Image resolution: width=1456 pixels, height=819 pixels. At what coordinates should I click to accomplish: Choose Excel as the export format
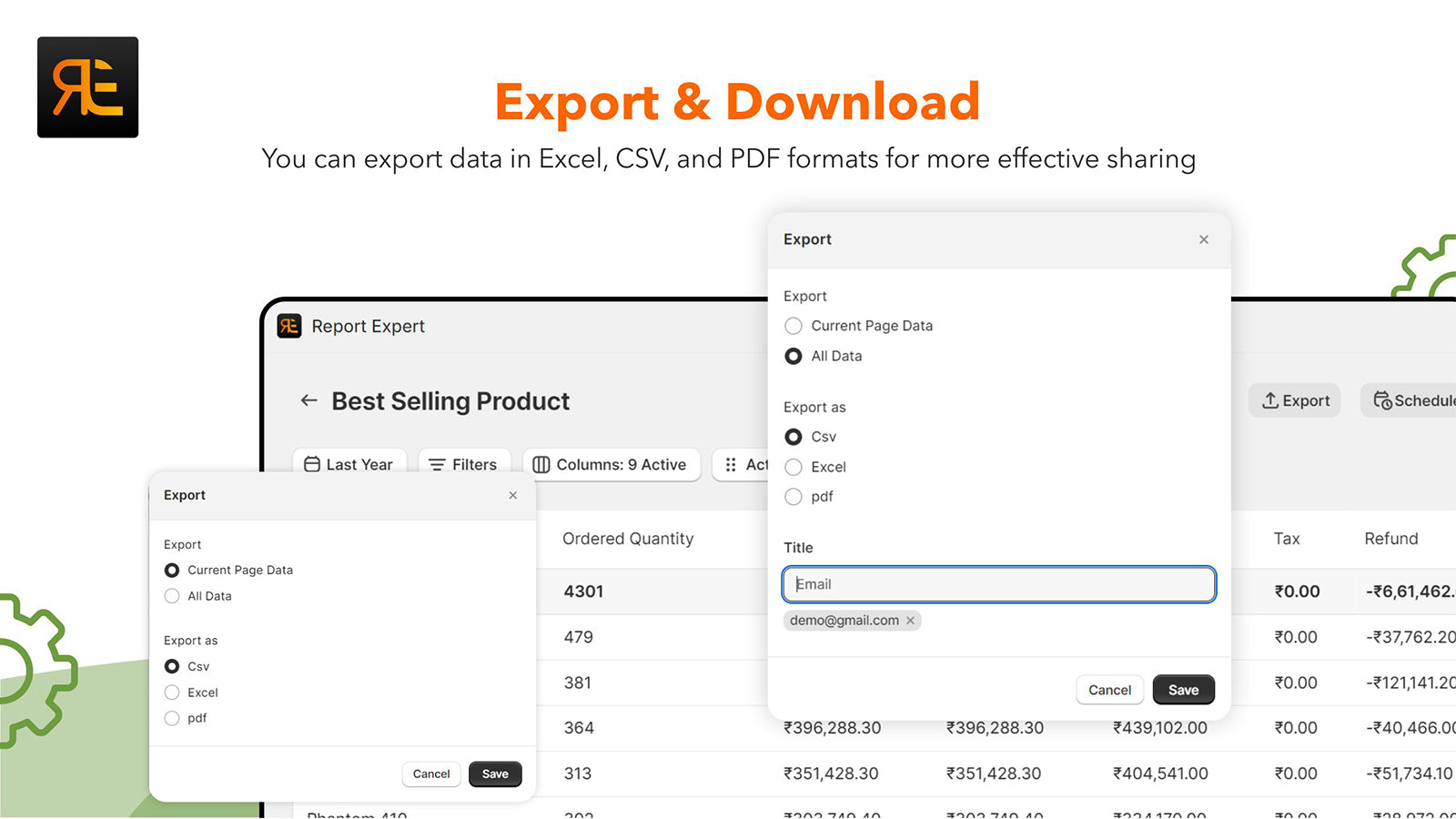tap(794, 467)
